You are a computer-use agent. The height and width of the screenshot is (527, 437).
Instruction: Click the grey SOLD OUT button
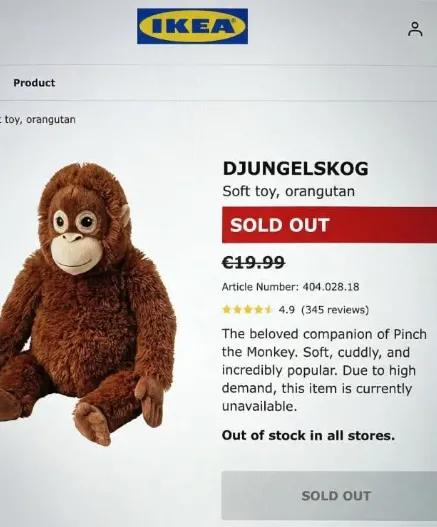point(329,496)
